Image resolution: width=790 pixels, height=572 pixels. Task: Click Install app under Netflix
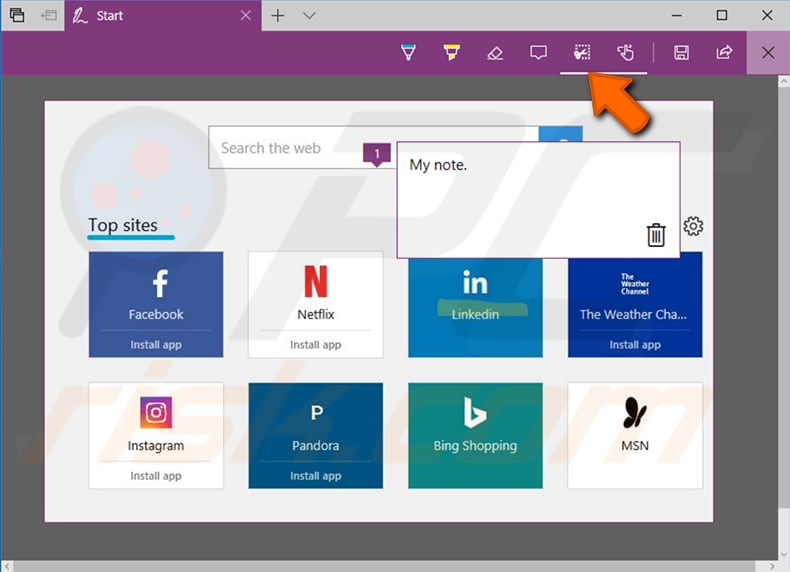(x=315, y=345)
